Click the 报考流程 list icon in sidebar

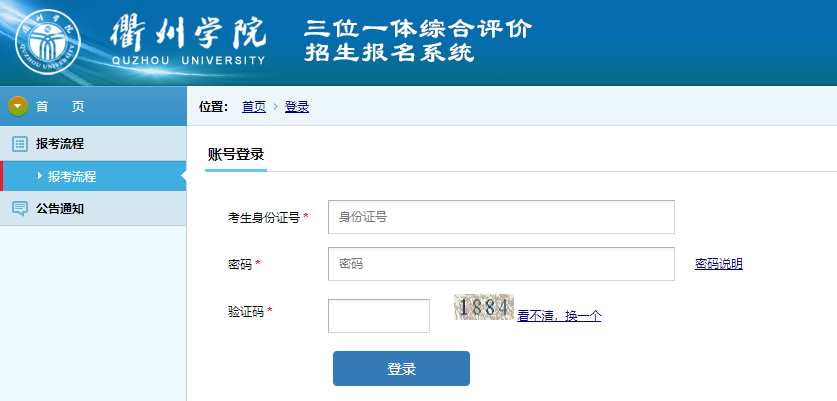19,143
